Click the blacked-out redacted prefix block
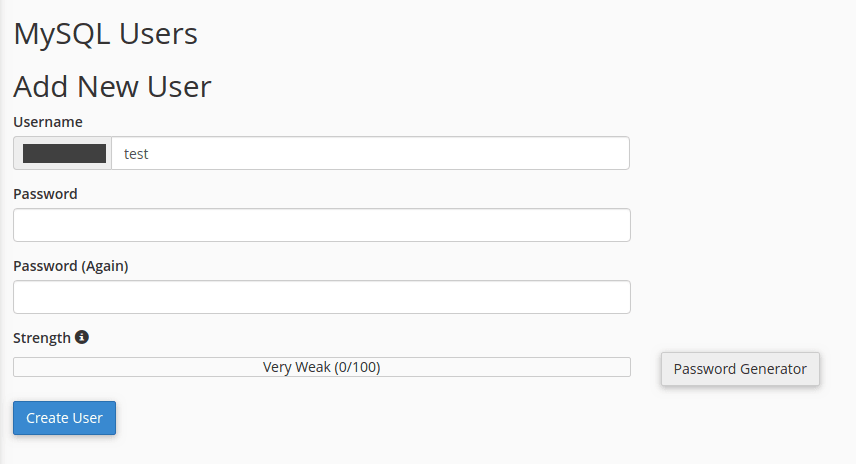This screenshot has width=856, height=464. pos(64,154)
